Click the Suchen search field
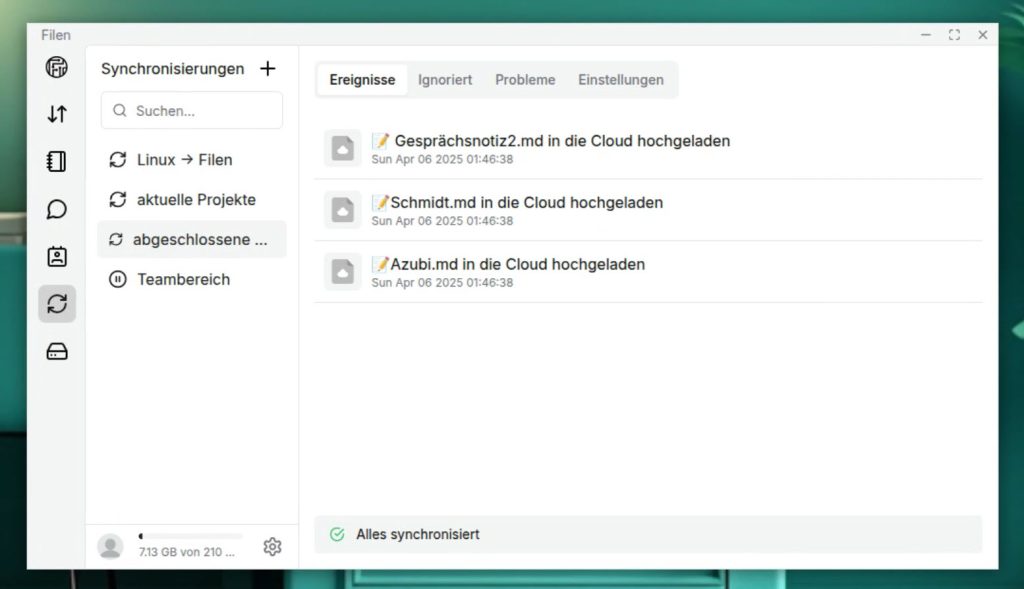The width and height of the screenshot is (1024, 589). [192, 111]
